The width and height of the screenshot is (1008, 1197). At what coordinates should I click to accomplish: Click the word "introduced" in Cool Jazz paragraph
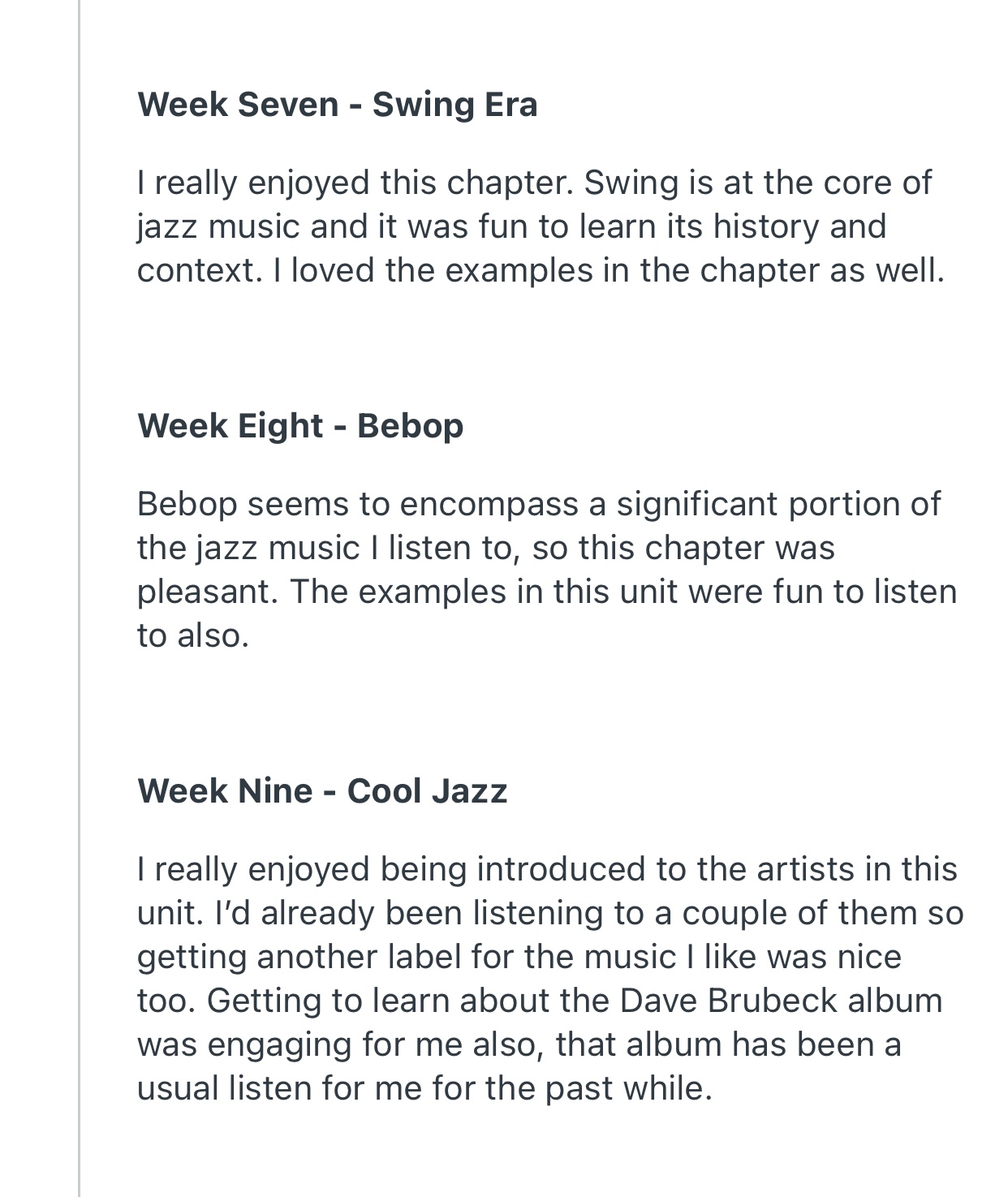562,869
